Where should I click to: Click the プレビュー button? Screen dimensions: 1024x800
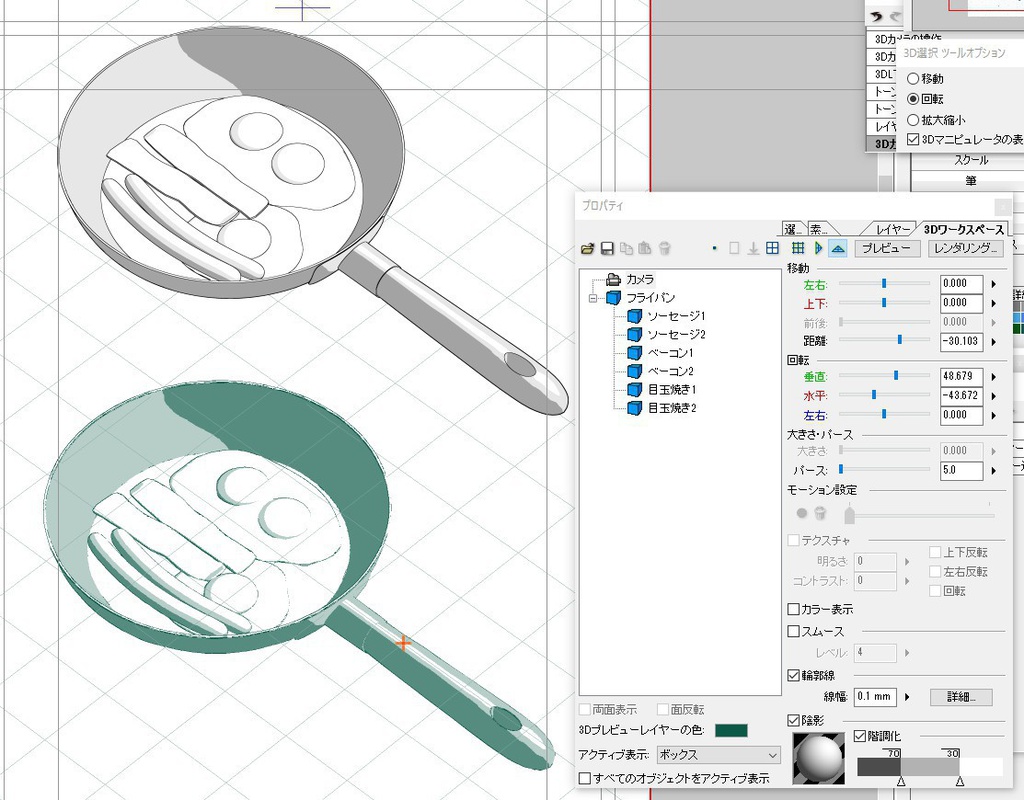click(x=887, y=248)
